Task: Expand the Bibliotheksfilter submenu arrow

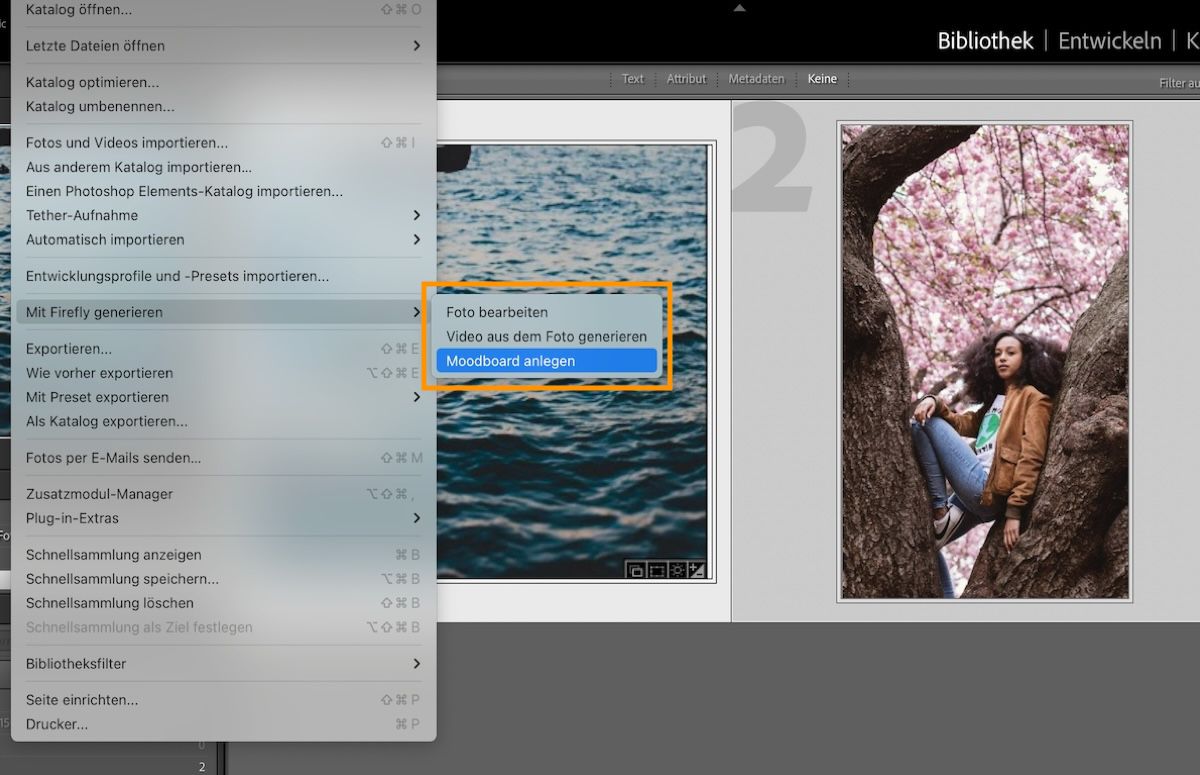Action: pyautogui.click(x=416, y=664)
